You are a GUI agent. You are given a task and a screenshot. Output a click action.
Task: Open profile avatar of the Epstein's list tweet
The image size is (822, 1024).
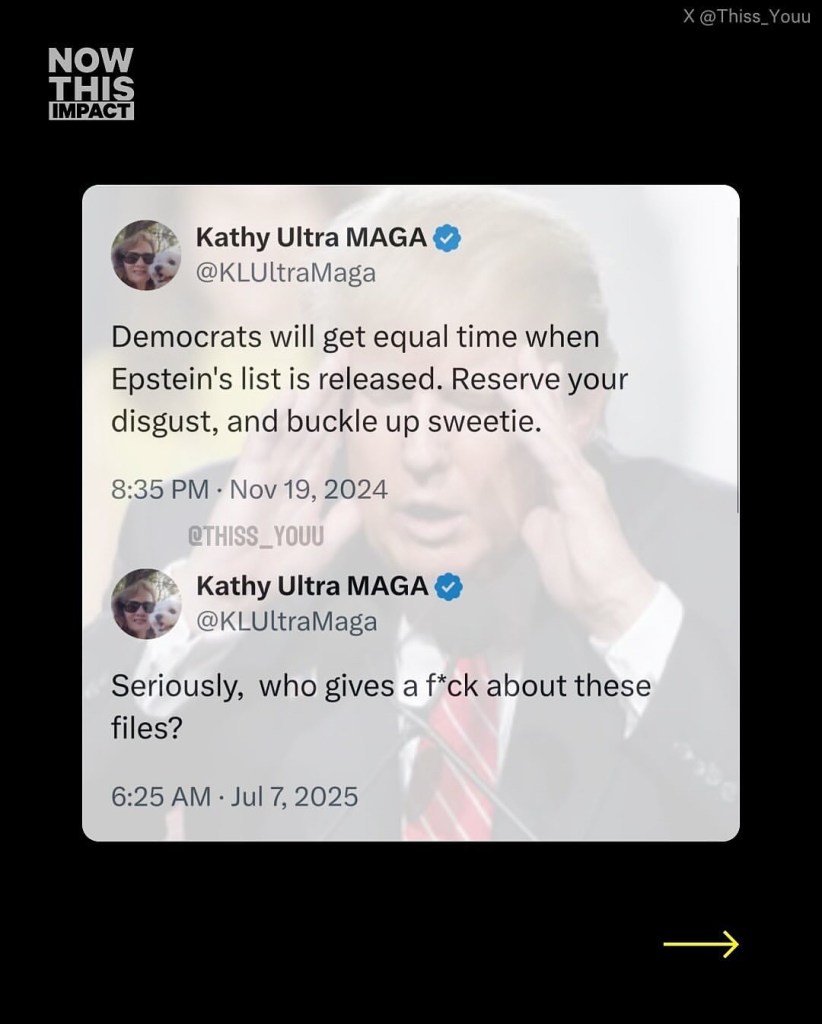(x=146, y=255)
